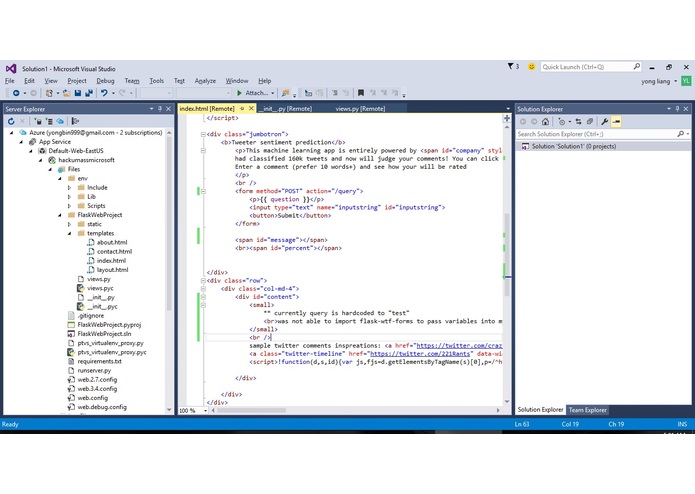Close the index.html [Remote] tab
This screenshot has width=695, height=494.
coord(251,109)
